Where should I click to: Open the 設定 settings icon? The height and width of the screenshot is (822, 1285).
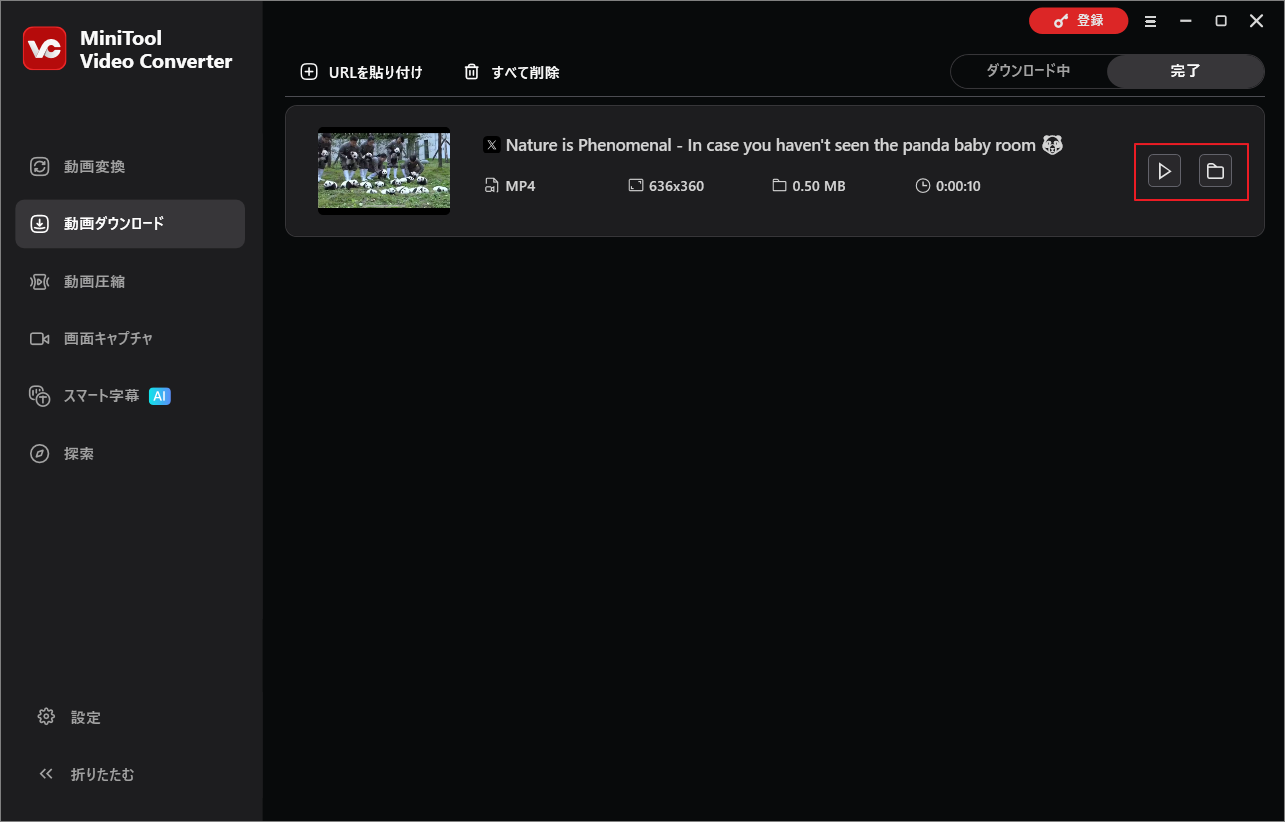[x=45, y=717]
